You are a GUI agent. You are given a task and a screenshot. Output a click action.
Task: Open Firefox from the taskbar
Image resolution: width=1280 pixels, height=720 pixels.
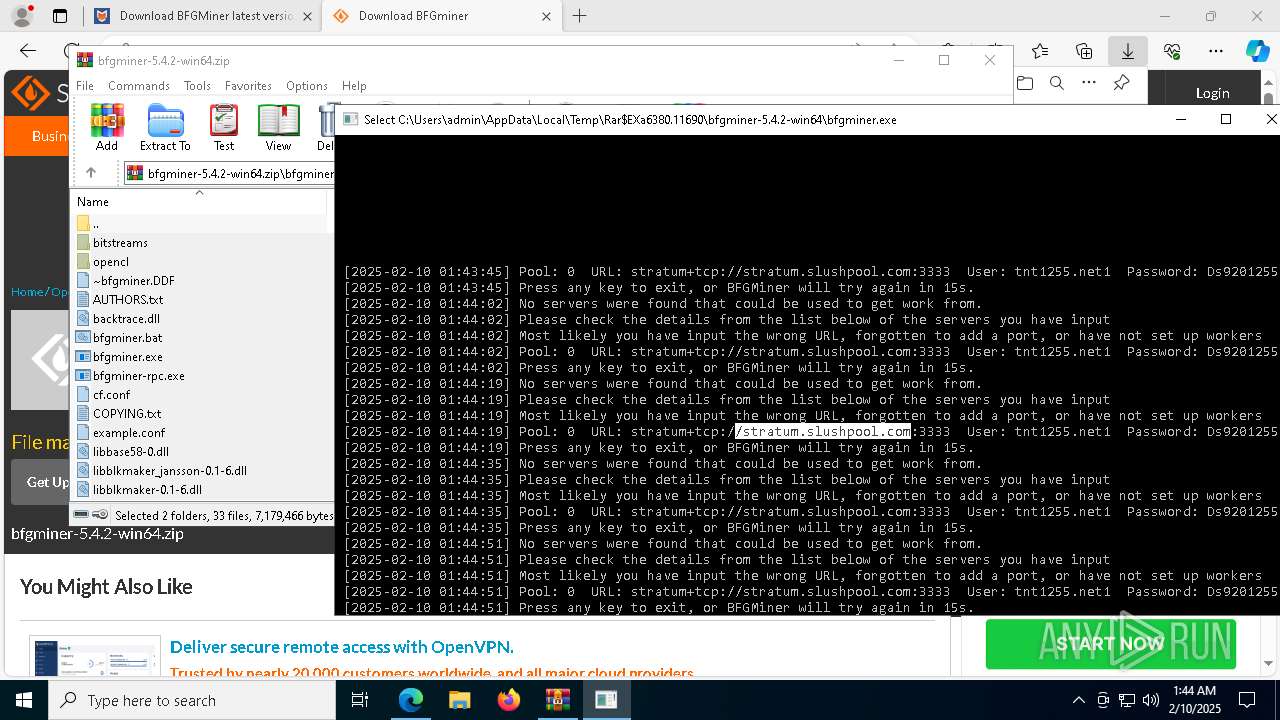coord(508,700)
